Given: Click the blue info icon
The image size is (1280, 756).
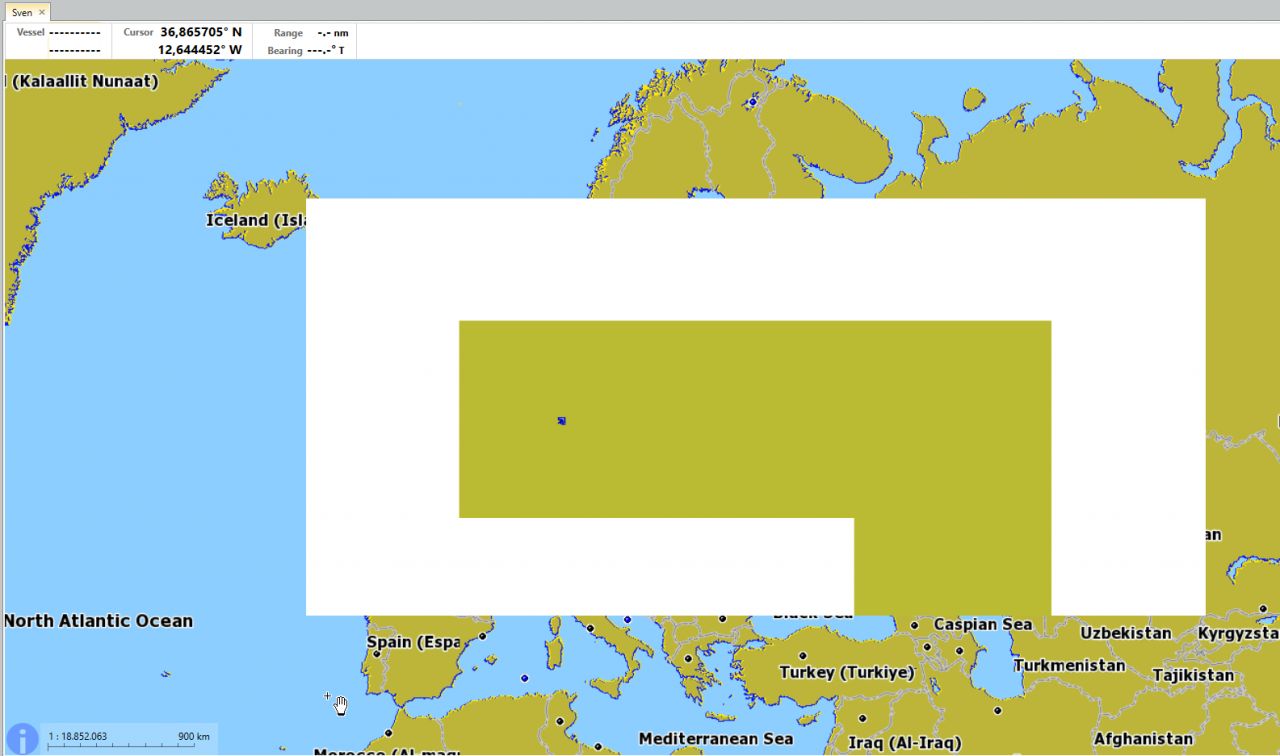Looking at the screenshot, I should (22, 739).
